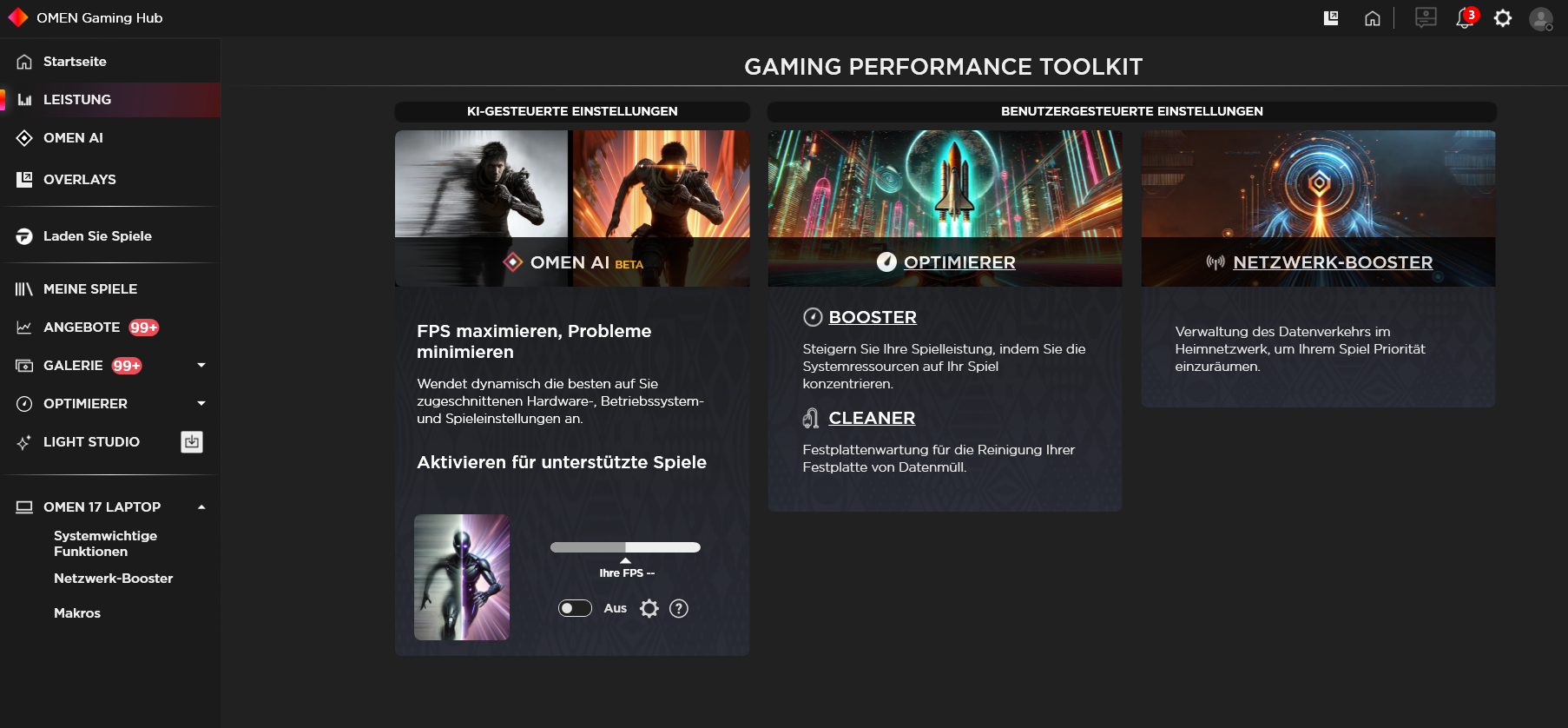
Task: Click the LEISTUNG bar chart icon
Action: (24, 100)
